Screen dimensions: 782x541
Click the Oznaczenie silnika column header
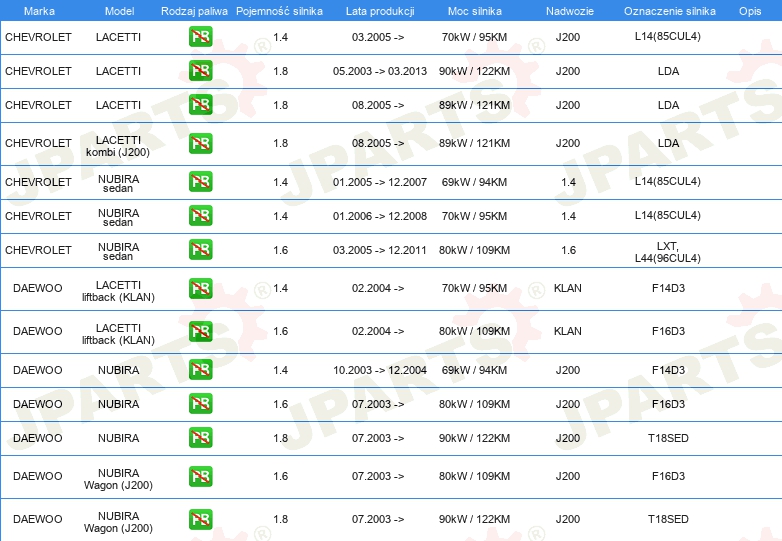tap(669, 11)
